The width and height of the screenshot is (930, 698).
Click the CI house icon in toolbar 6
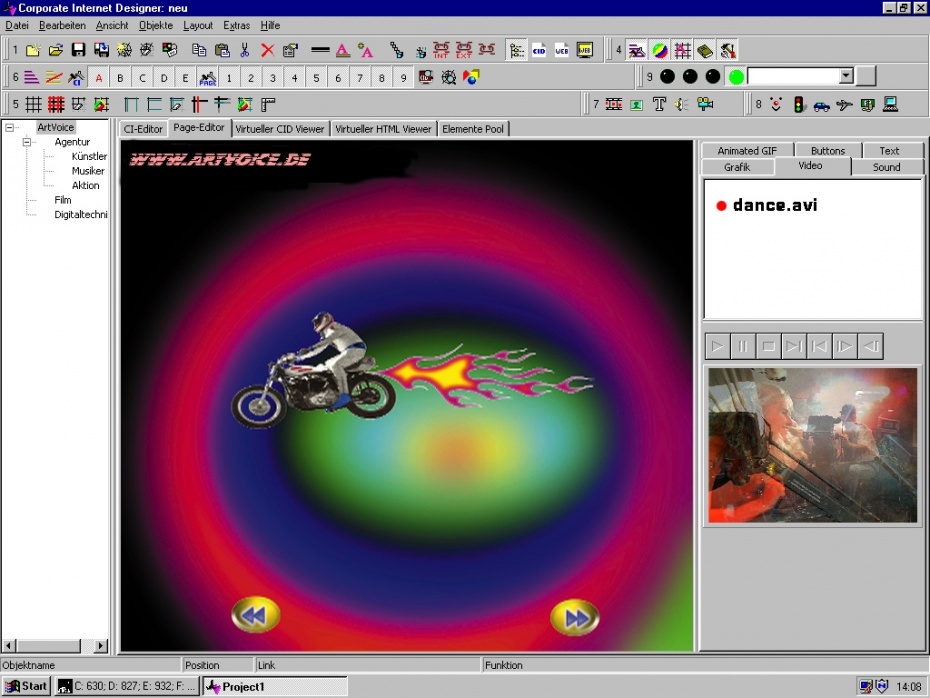[77, 78]
